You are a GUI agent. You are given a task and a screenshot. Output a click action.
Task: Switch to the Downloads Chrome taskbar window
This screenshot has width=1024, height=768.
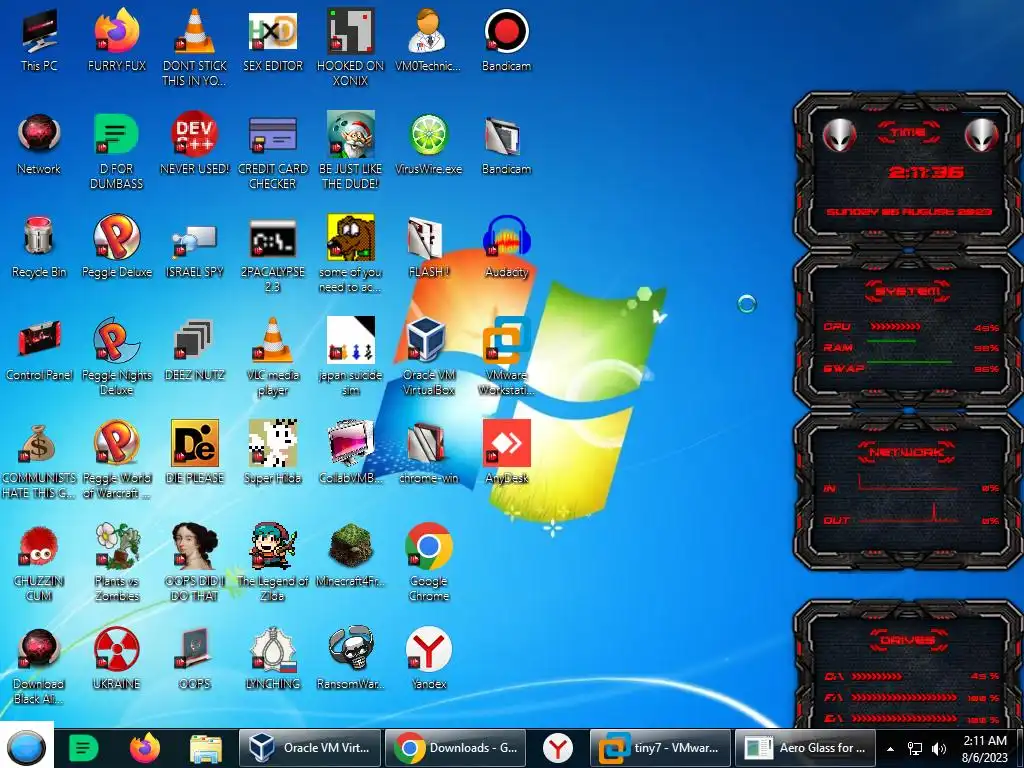(x=456, y=748)
